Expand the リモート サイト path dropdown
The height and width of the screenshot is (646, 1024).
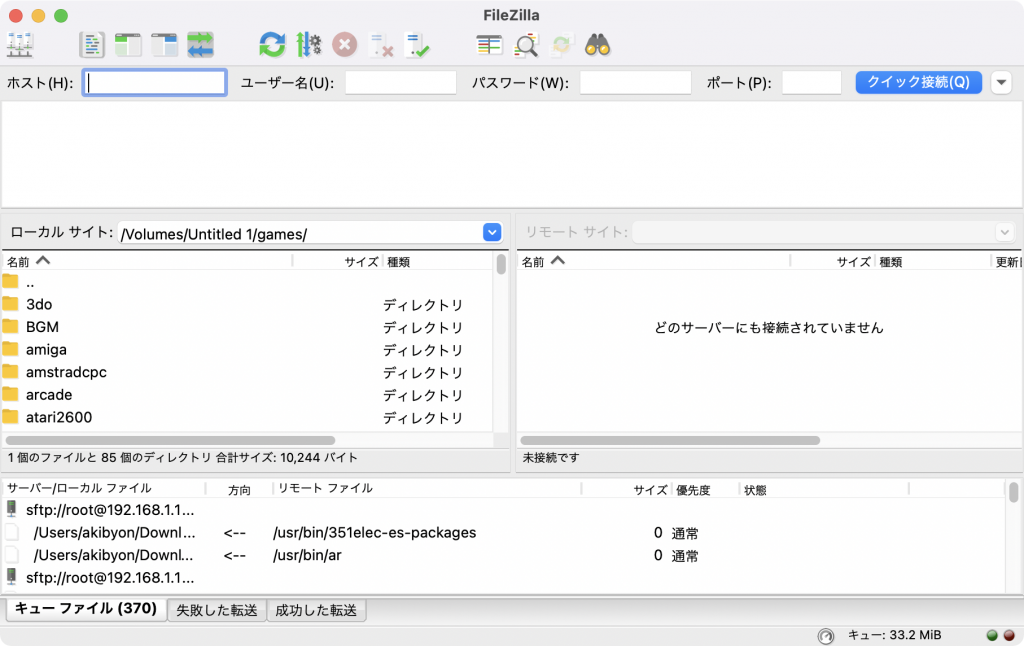tap(1004, 232)
